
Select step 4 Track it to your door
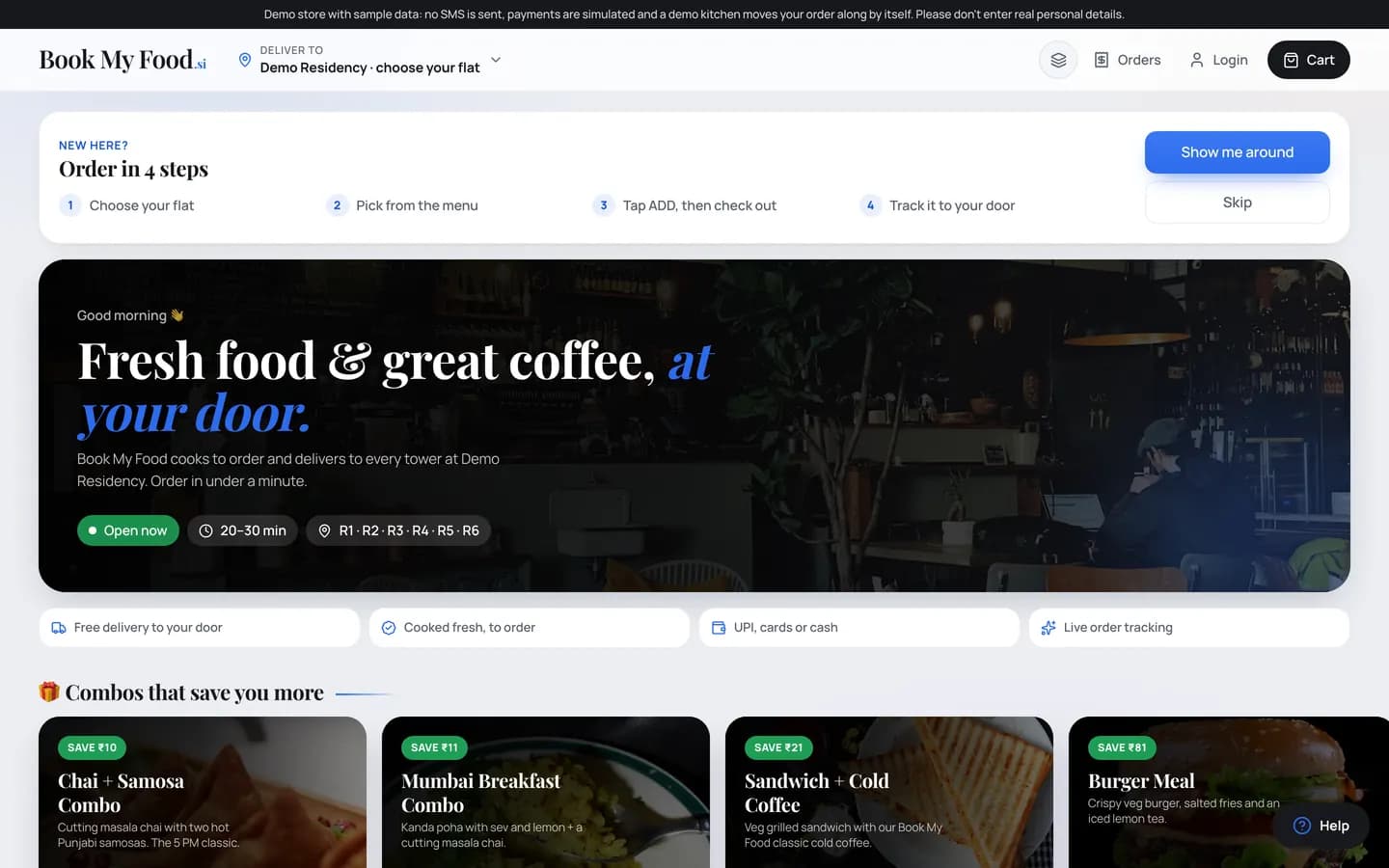(x=938, y=205)
